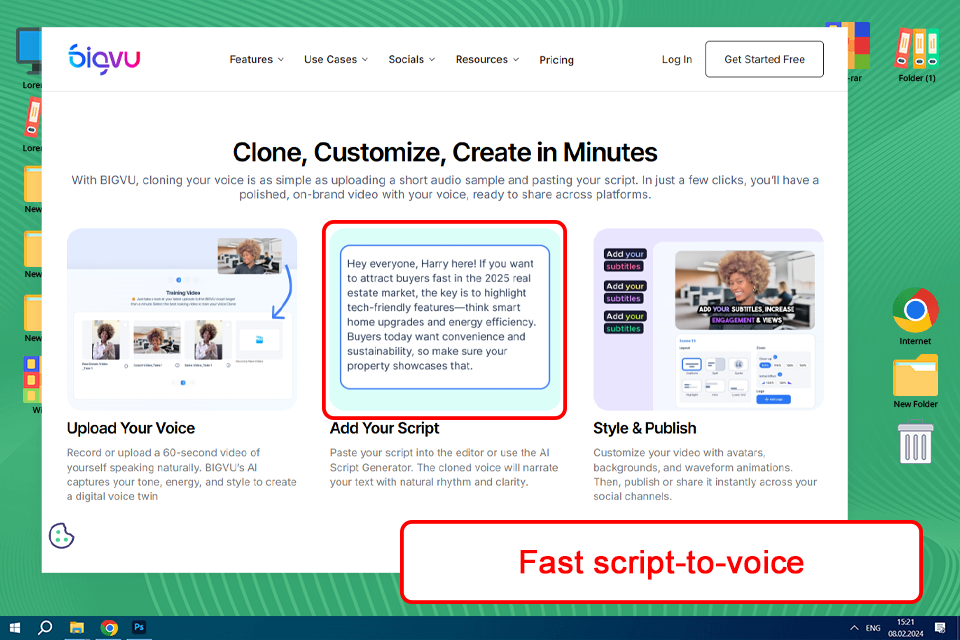Click the -rar archive desktop icon

coord(858,52)
